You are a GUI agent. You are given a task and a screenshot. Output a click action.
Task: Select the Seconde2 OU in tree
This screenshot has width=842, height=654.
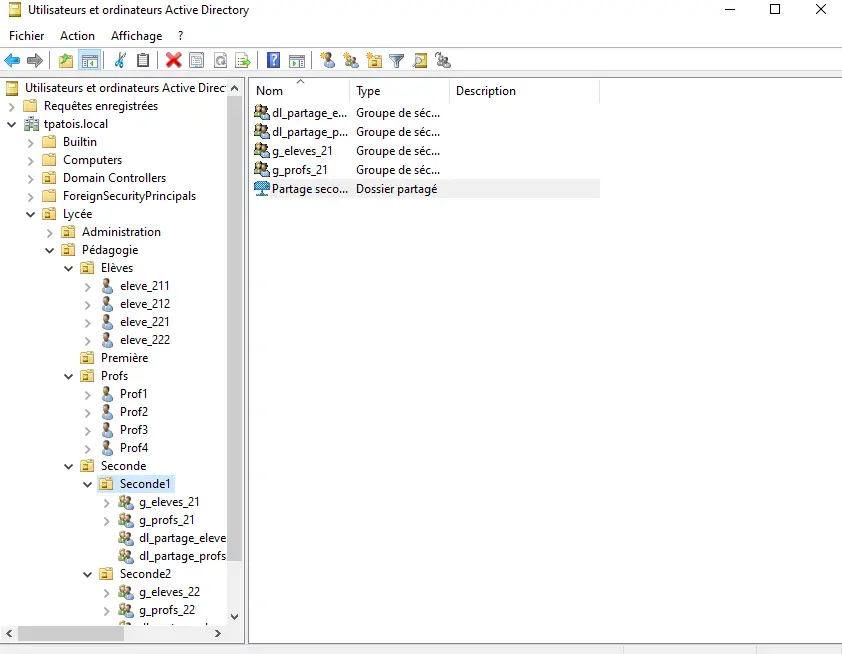click(x=146, y=574)
